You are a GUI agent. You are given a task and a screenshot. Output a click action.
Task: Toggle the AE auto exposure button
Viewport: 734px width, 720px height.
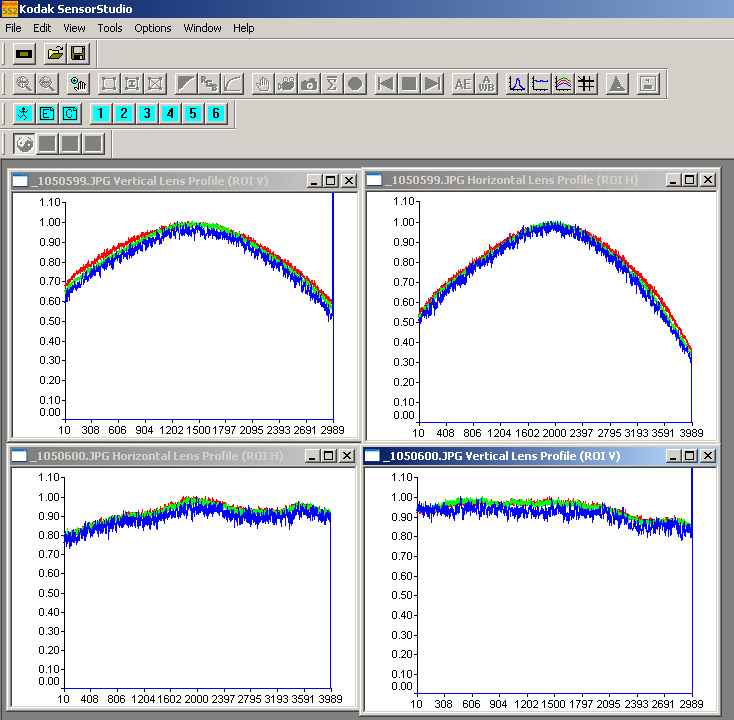[x=463, y=84]
